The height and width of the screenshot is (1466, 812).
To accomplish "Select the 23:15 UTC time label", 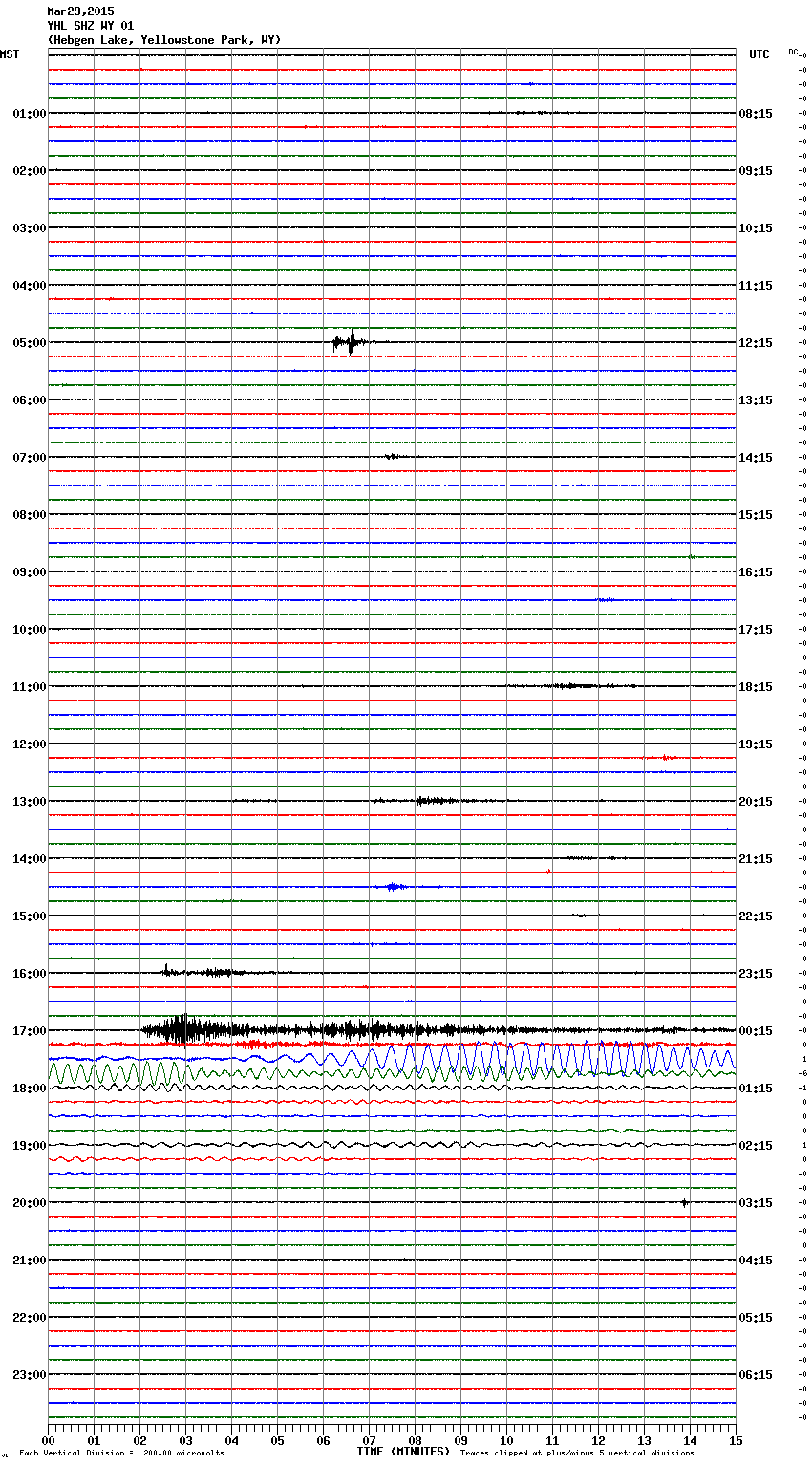I will [756, 974].
